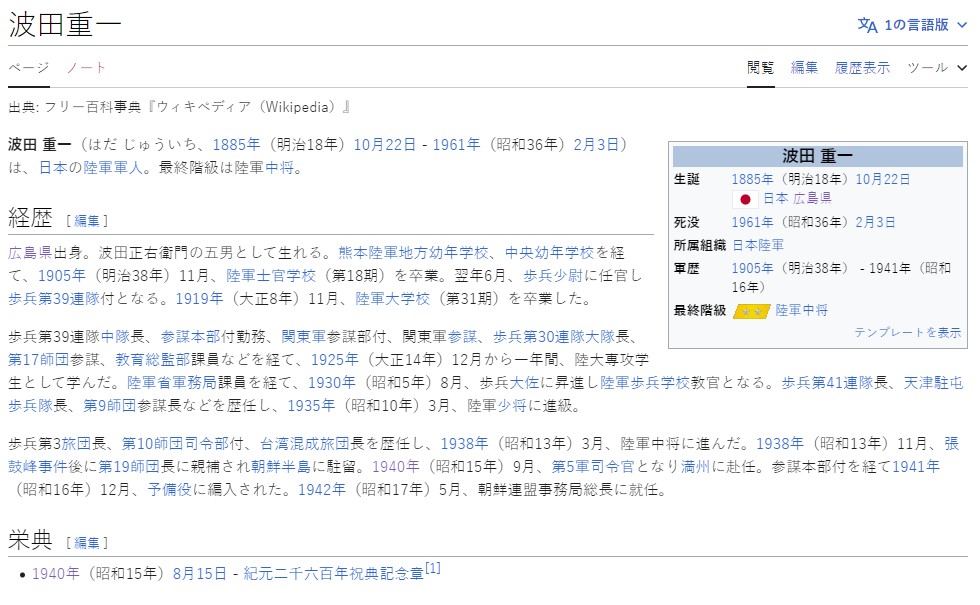Follow the 陸軍軍人 link in intro

coord(113,168)
